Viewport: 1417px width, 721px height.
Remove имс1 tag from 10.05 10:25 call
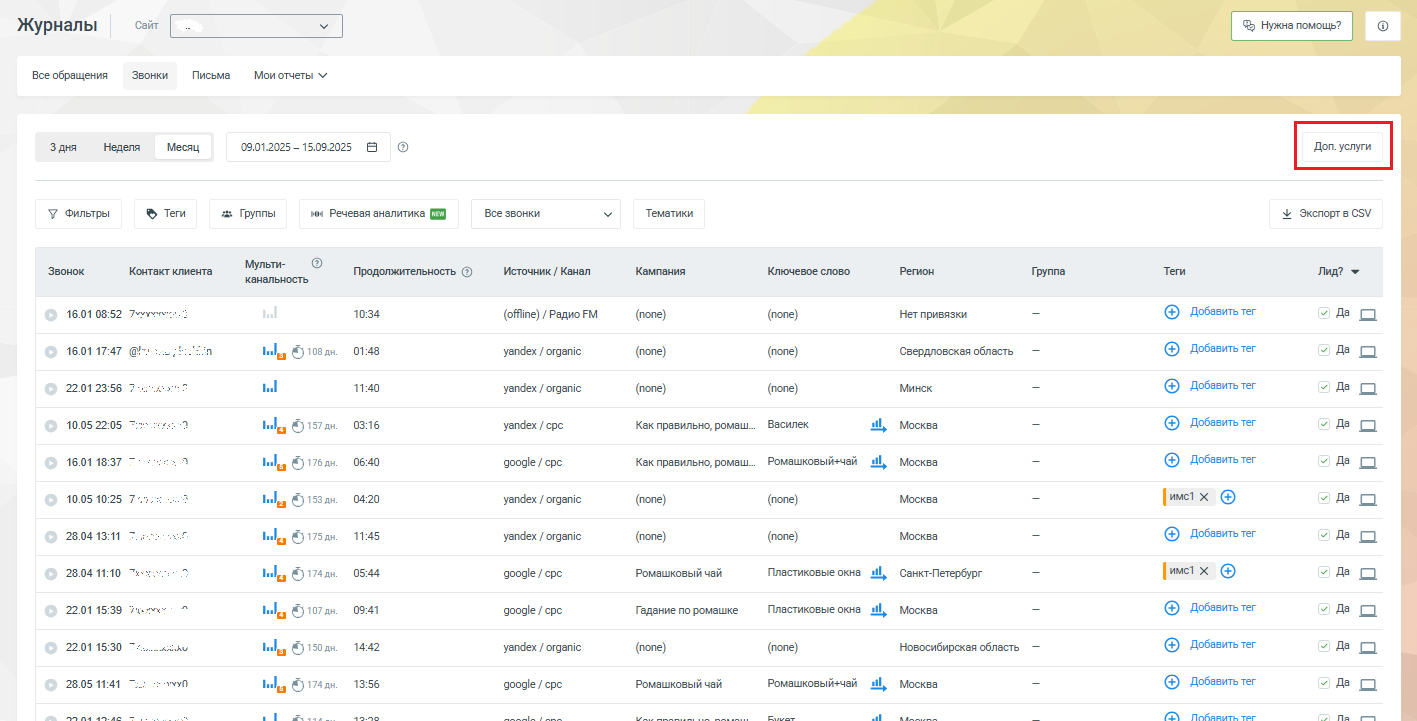pyautogui.click(x=1204, y=497)
